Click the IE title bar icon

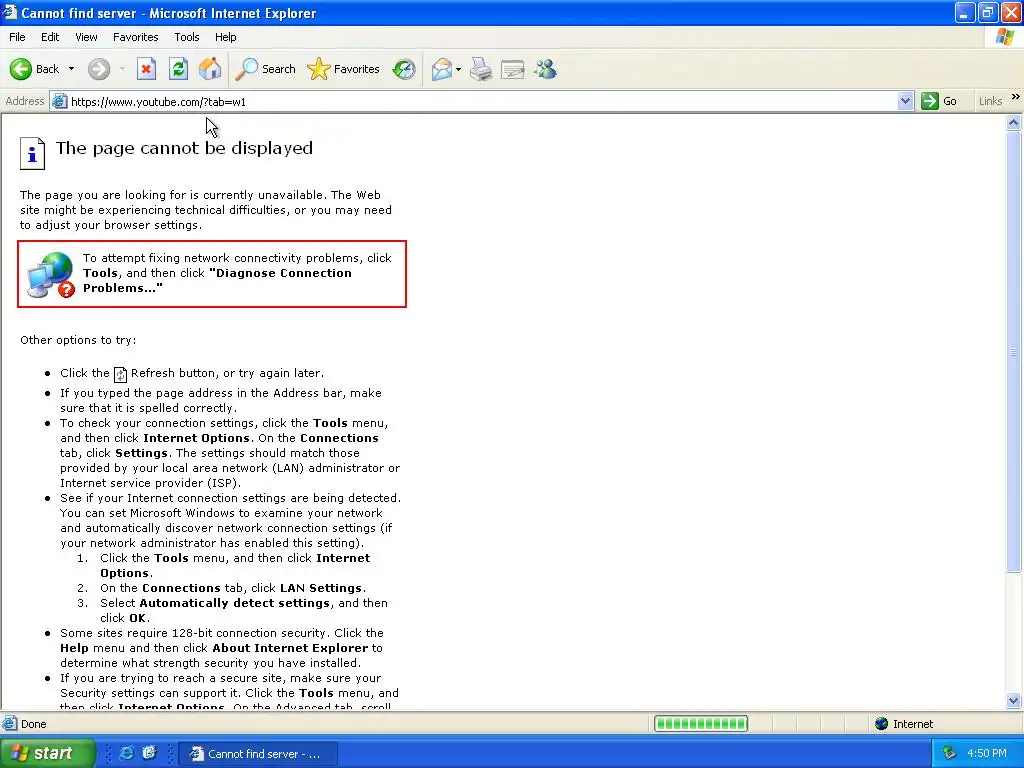[9, 12]
